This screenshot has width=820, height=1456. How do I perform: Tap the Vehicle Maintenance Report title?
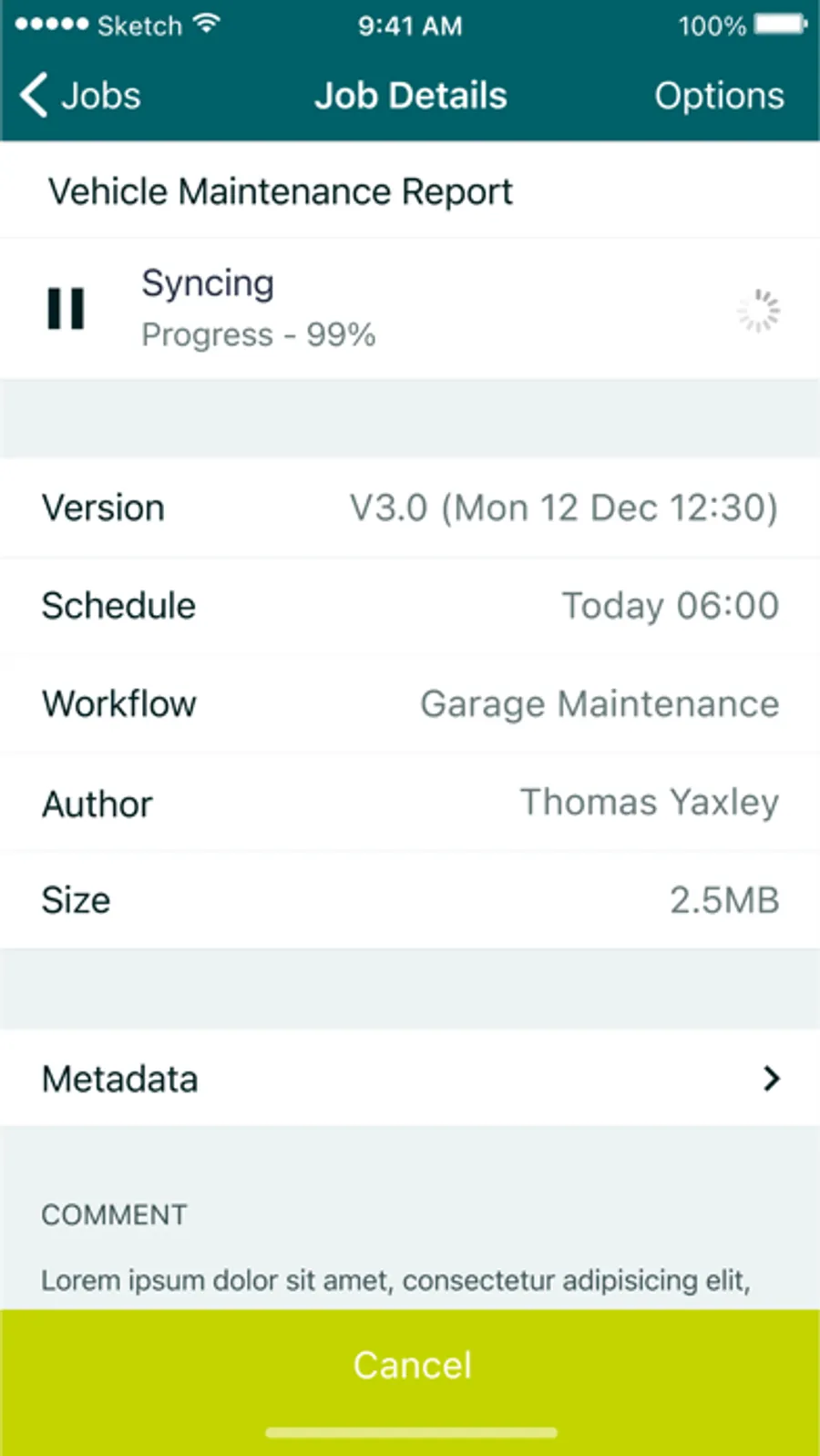click(280, 192)
